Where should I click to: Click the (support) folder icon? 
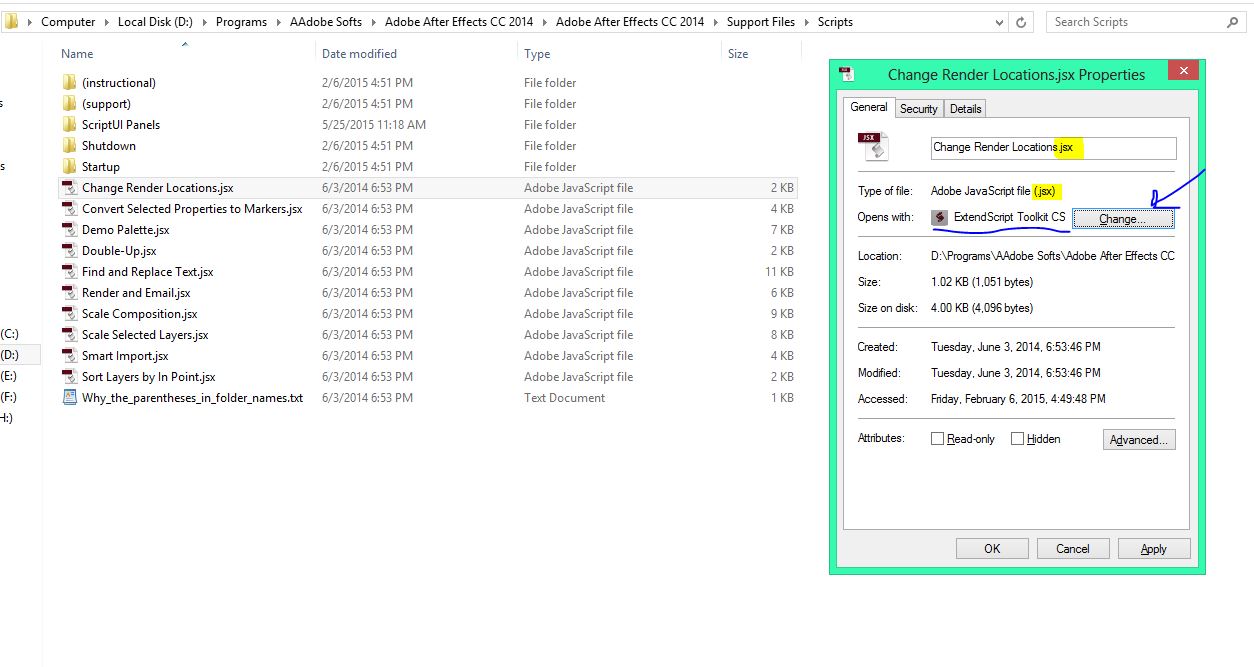(69, 103)
